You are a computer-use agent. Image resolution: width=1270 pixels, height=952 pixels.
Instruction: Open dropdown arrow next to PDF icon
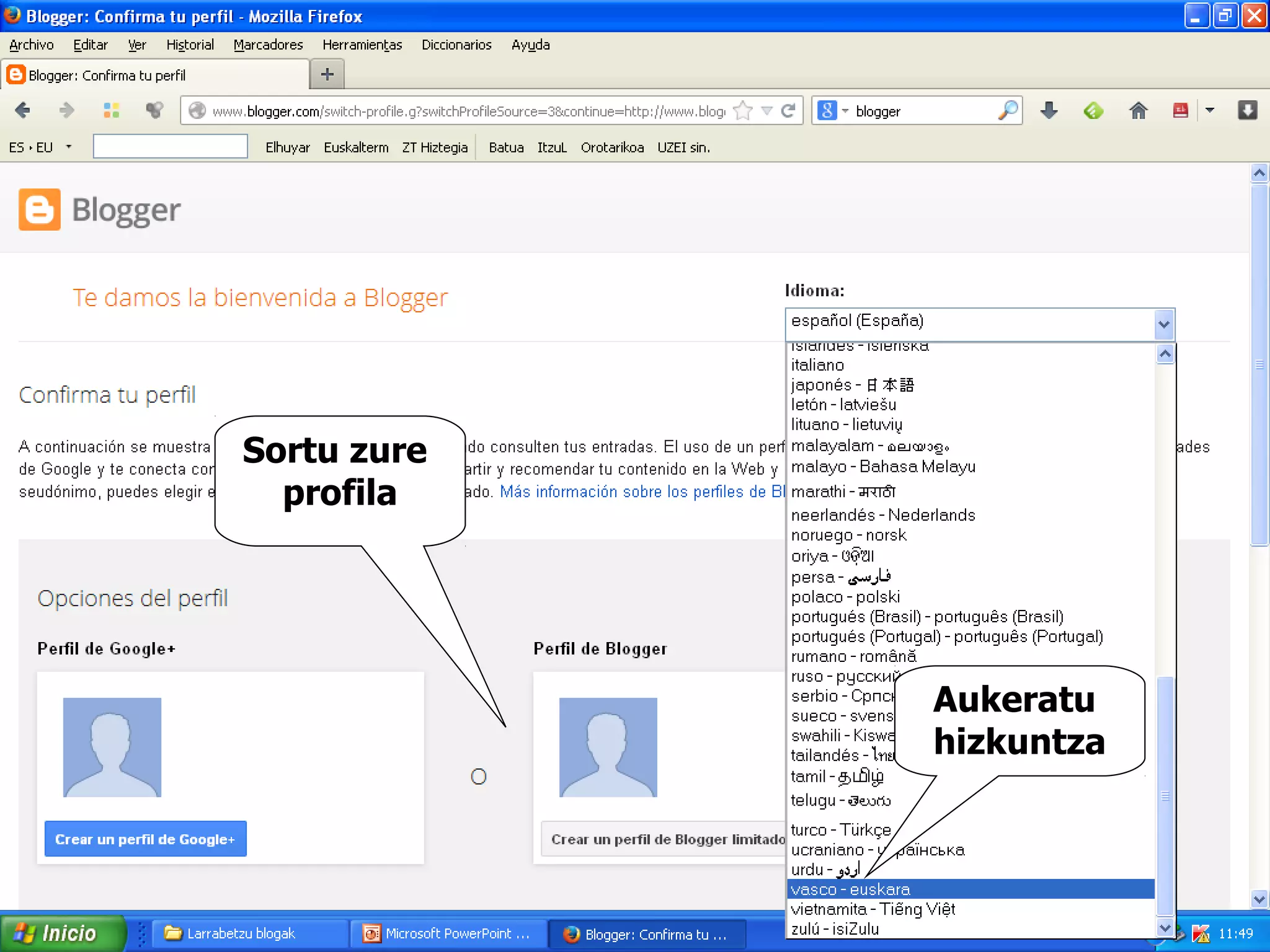[1210, 111]
